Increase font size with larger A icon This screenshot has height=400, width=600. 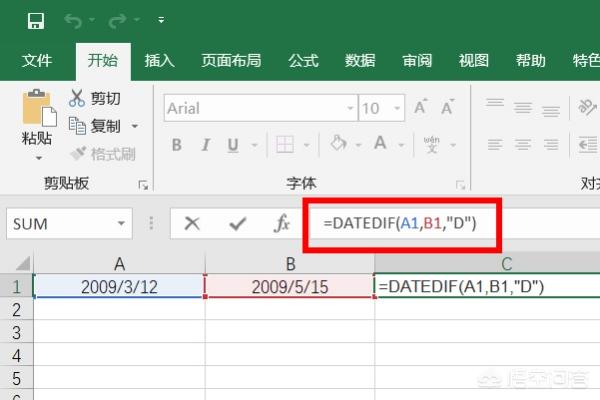tap(421, 108)
